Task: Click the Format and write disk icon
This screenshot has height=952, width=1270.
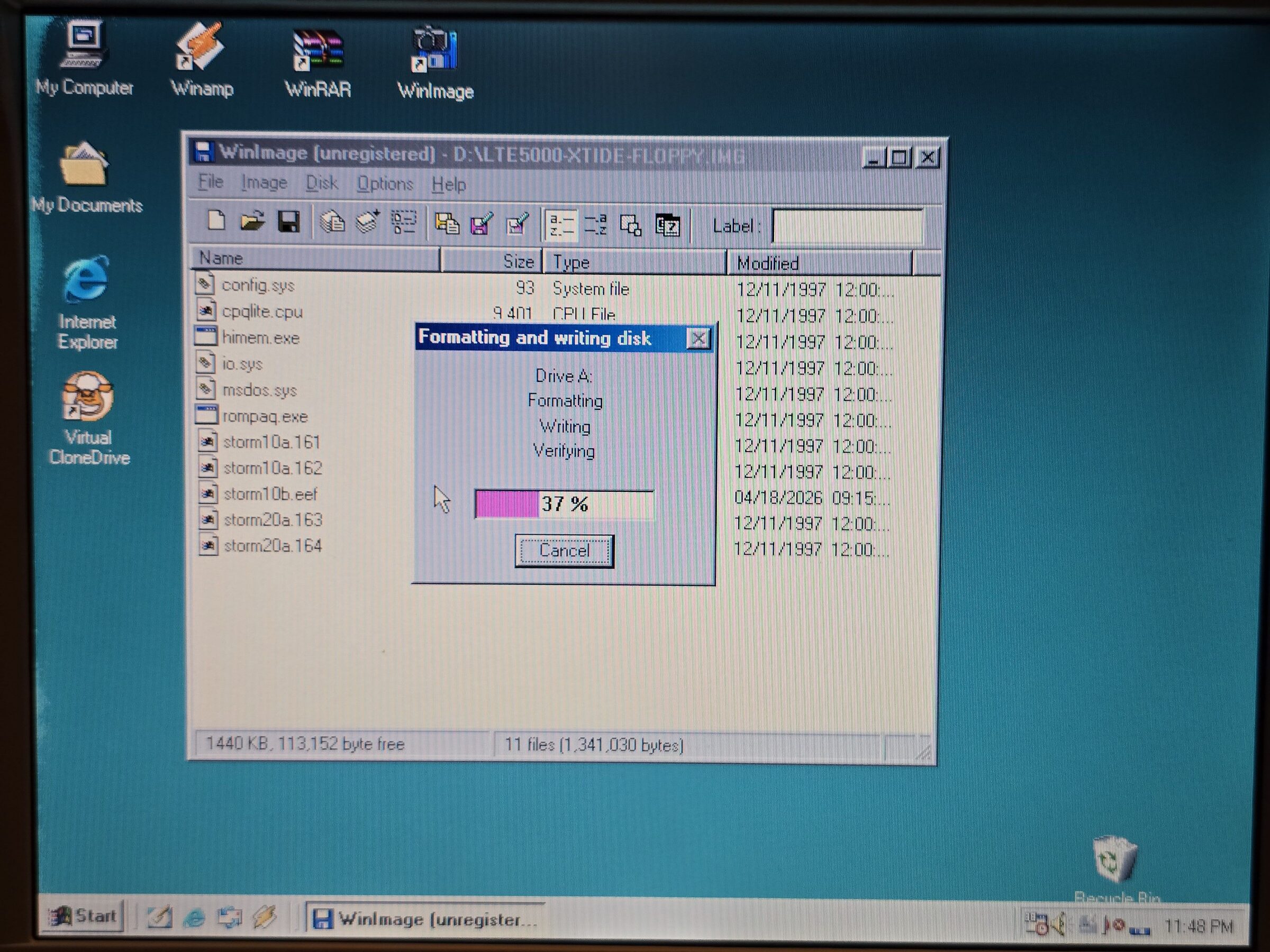Action: pos(518,224)
